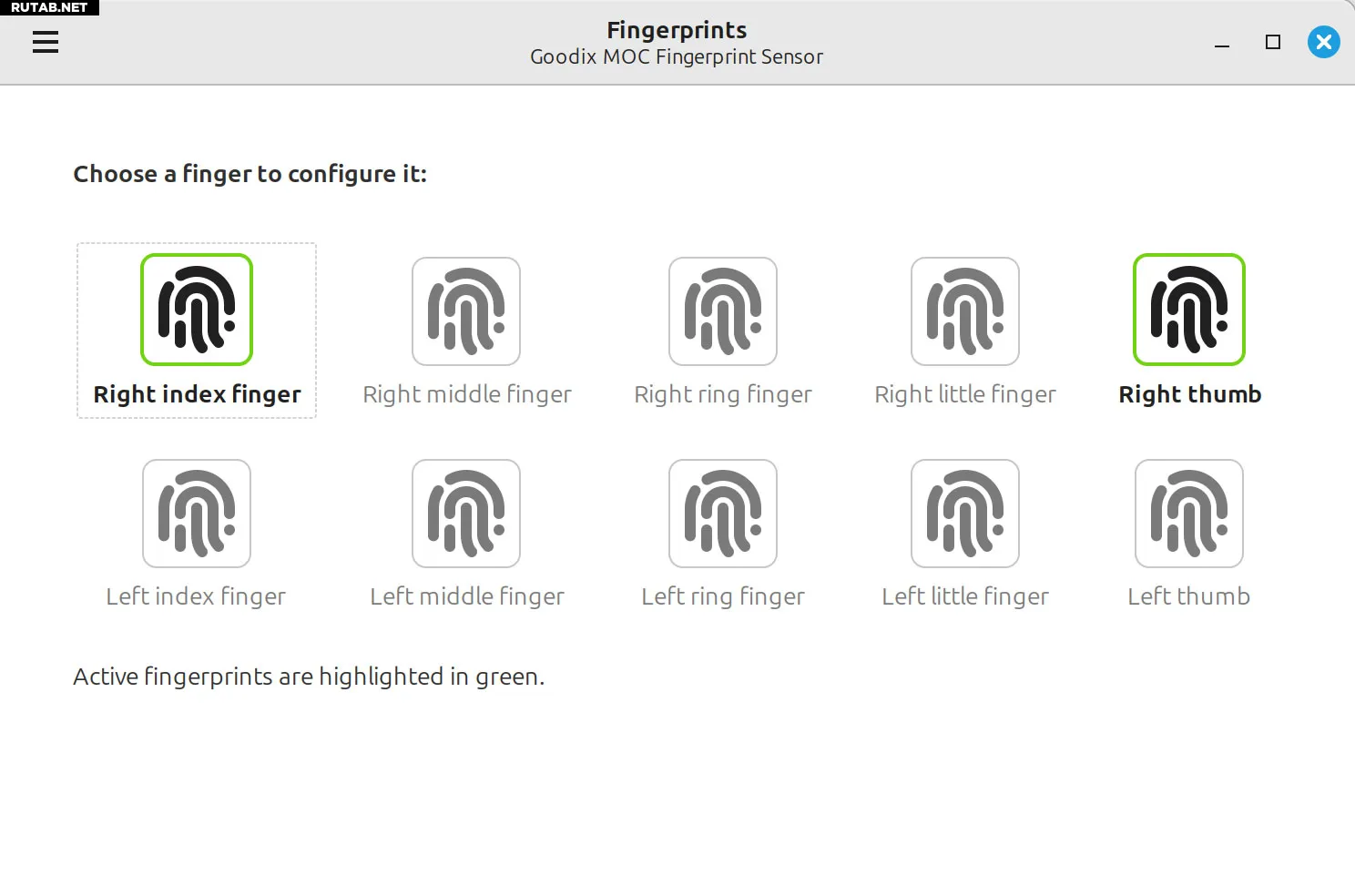Screen dimensions: 1355x896
Task: Pick the Left ring finger fingerprint icon
Action: [723, 514]
